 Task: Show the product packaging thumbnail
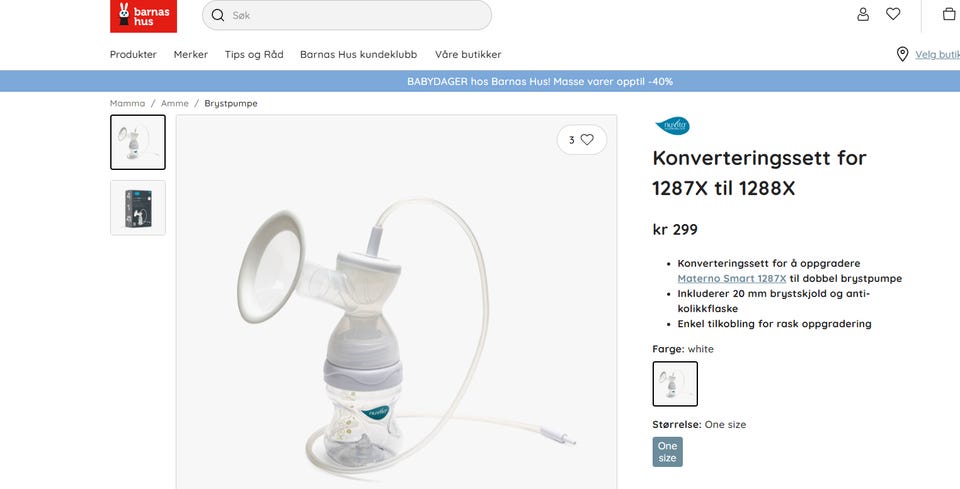pos(138,207)
